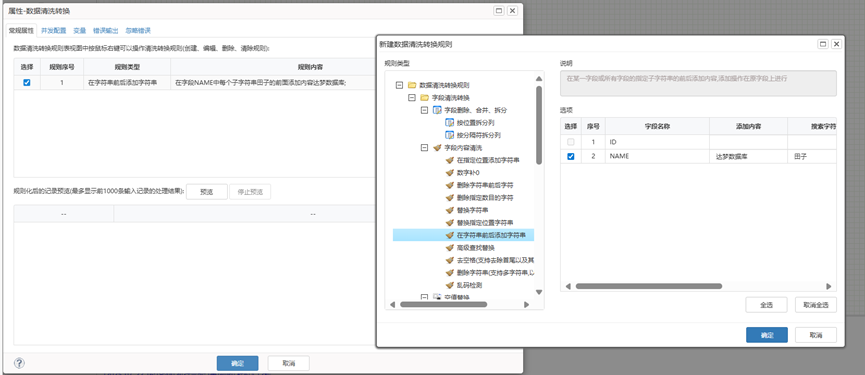Click the icon of 字段删除、合并、拆分
This screenshot has height=375, width=865.
coord(437,110)
